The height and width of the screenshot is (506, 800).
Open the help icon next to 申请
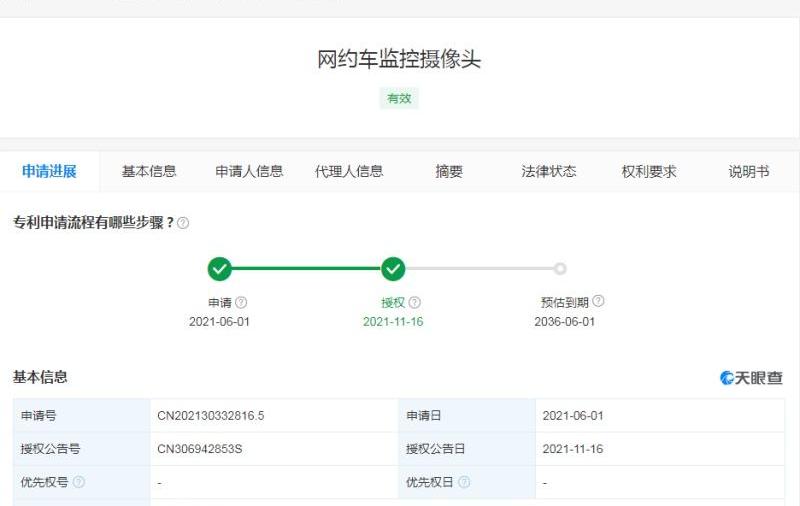241,302
